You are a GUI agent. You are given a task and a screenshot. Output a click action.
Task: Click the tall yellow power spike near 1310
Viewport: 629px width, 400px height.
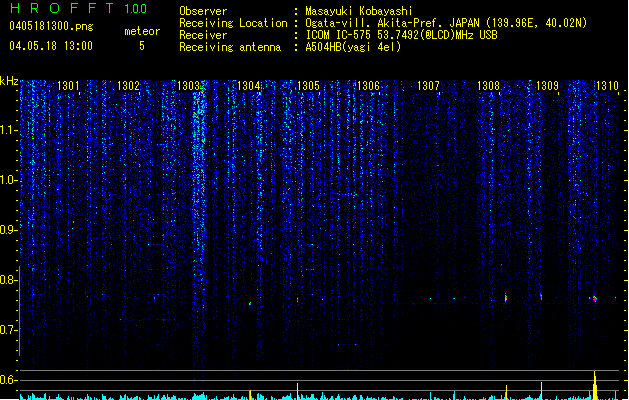point(595,385)
